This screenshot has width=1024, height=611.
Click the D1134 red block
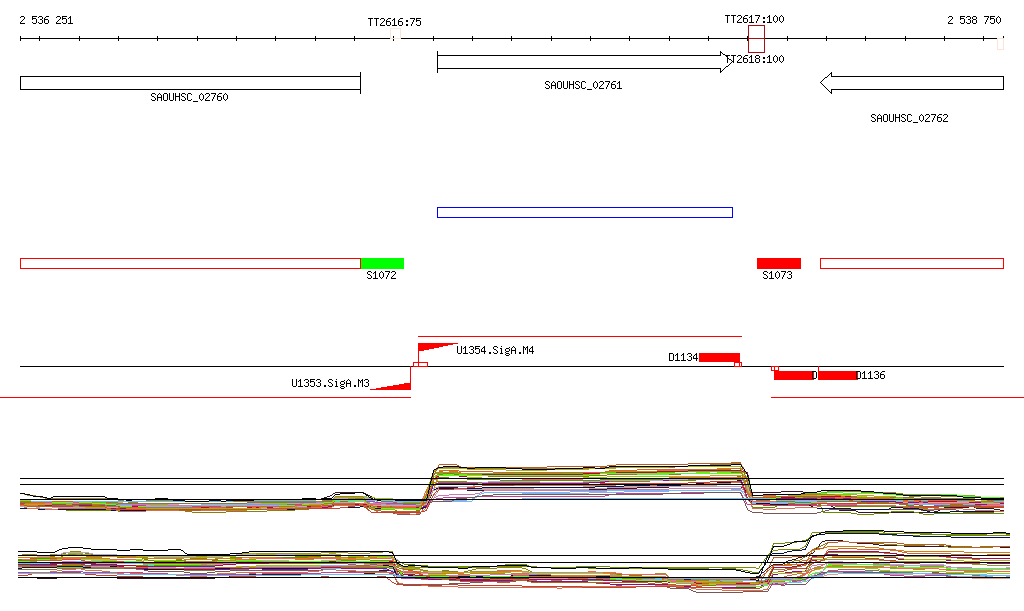pyautogui.click(x=719, y=357)
